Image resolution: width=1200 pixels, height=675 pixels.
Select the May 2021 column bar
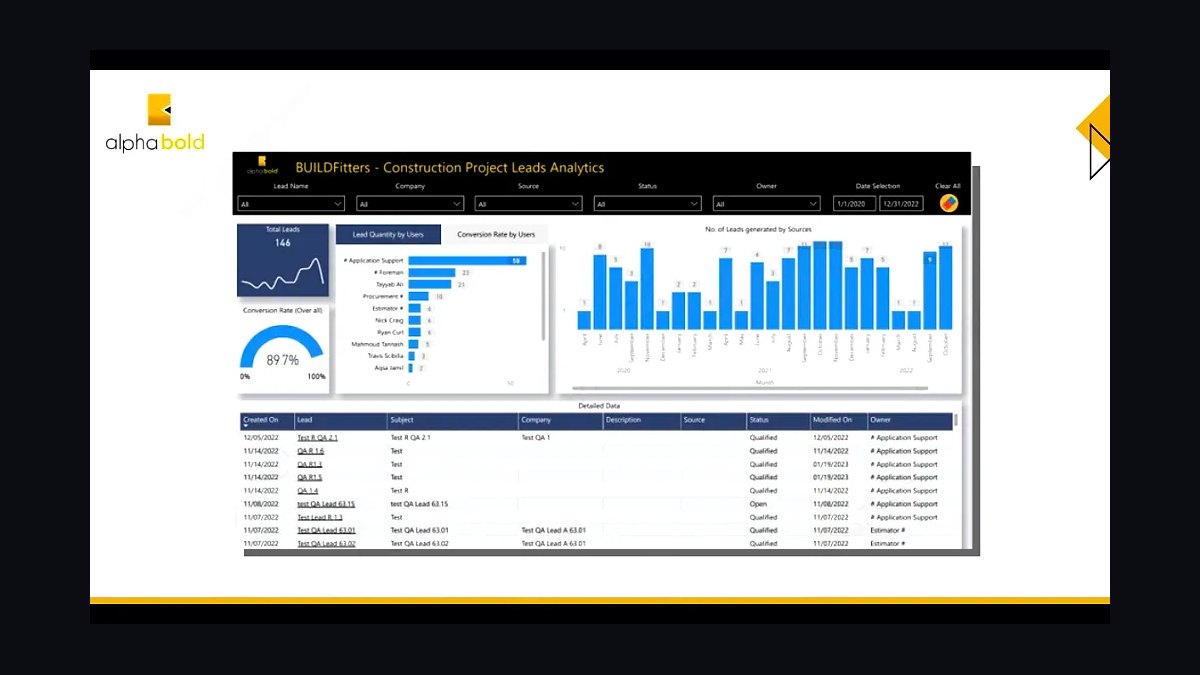click(x=741, y=320)
